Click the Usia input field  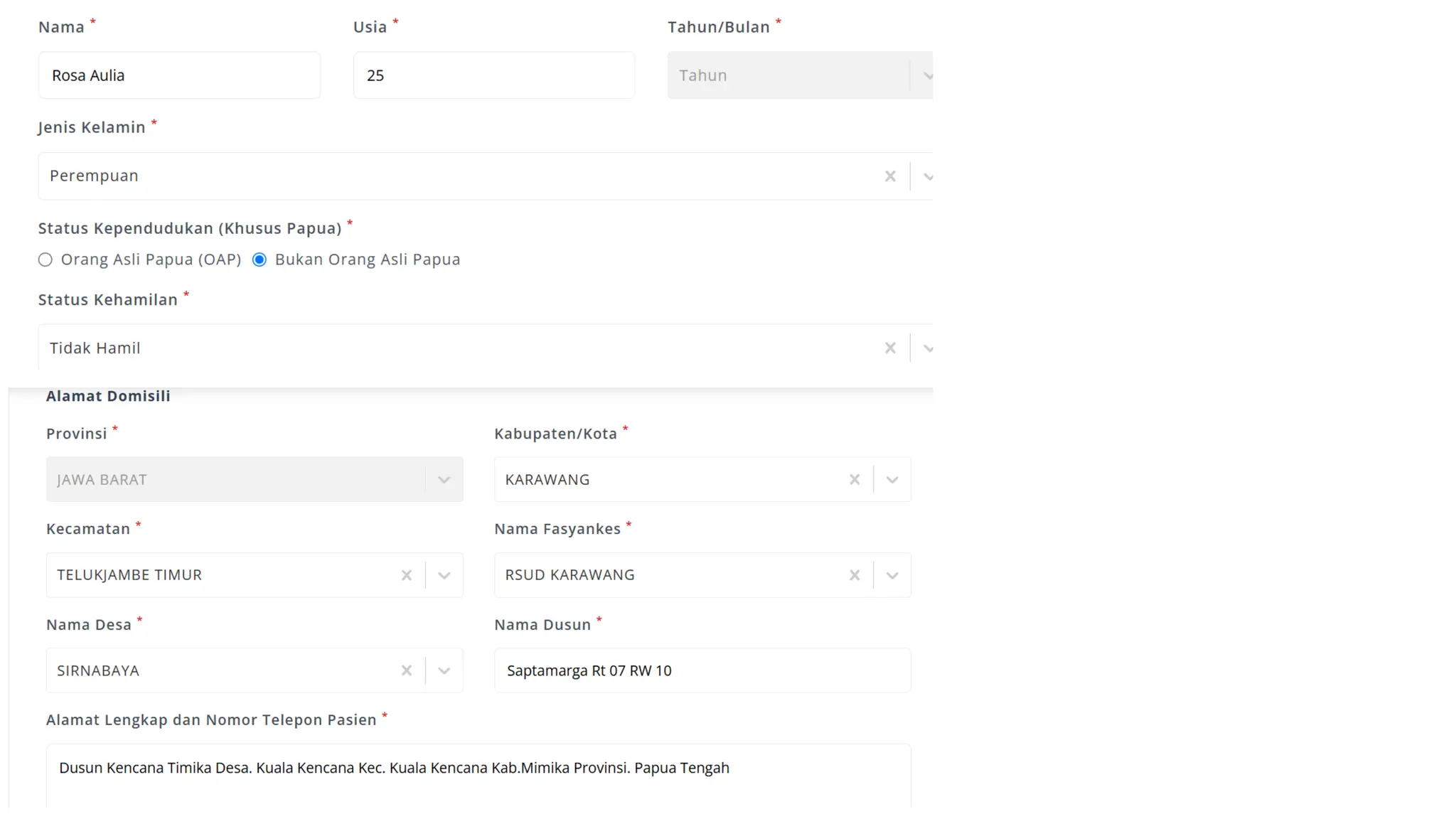coord(493,75)
